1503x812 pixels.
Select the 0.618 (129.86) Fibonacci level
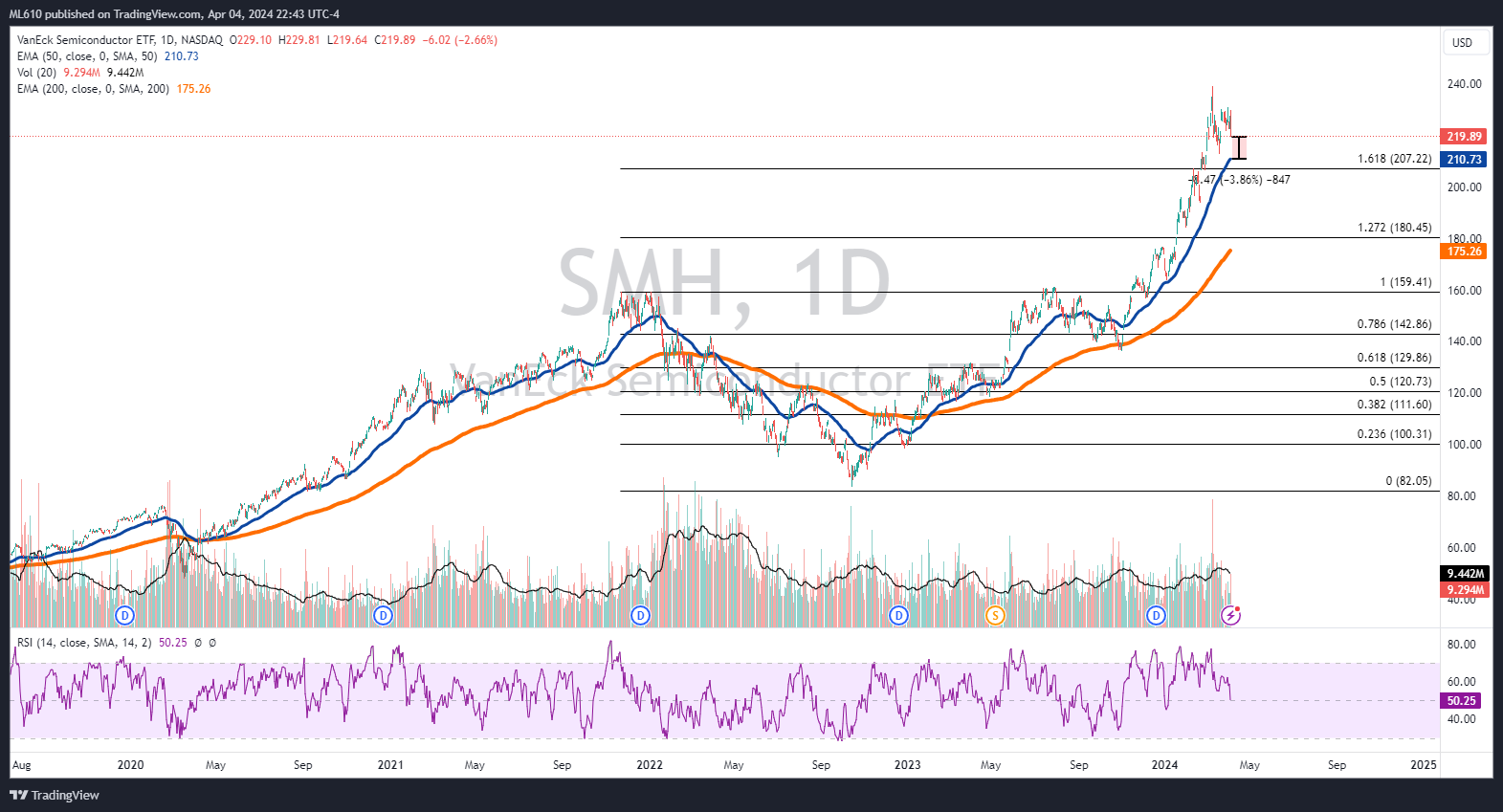click(1395, 358)
